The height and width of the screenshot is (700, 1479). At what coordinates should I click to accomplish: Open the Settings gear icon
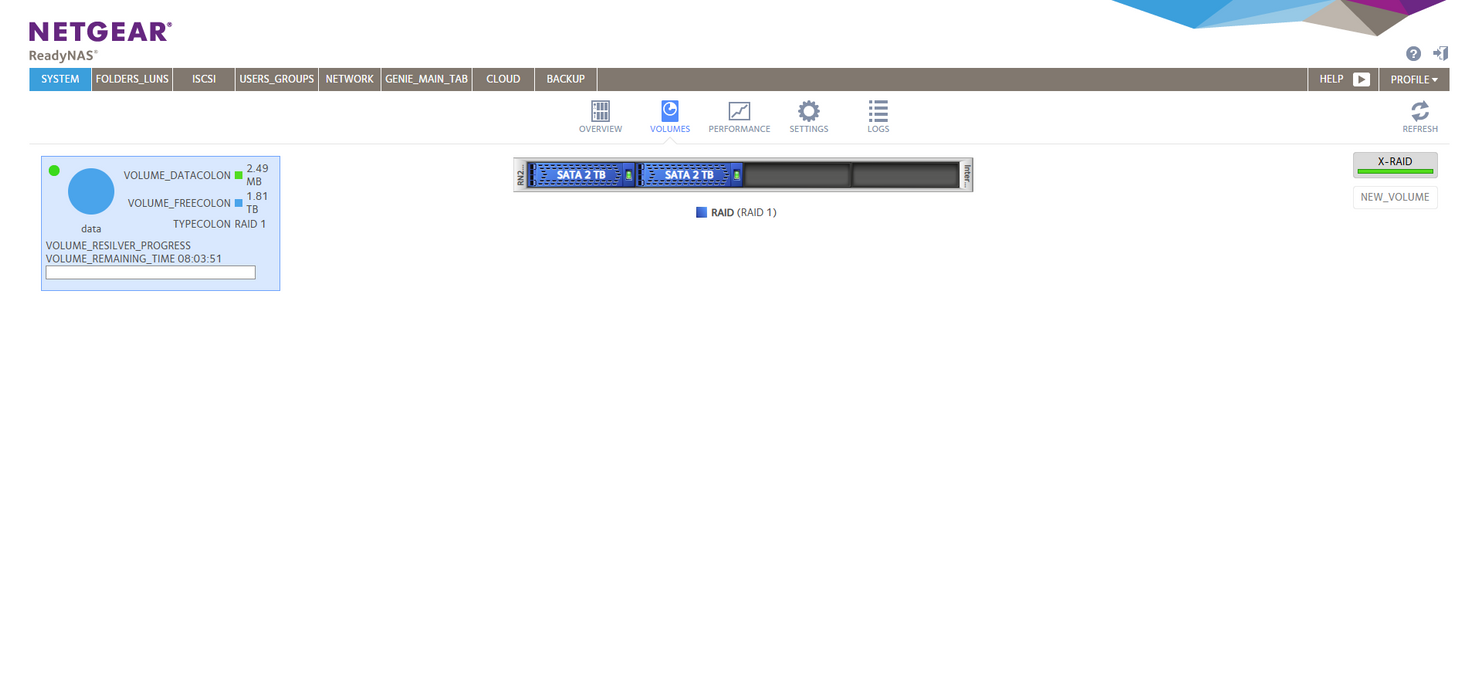808,112
